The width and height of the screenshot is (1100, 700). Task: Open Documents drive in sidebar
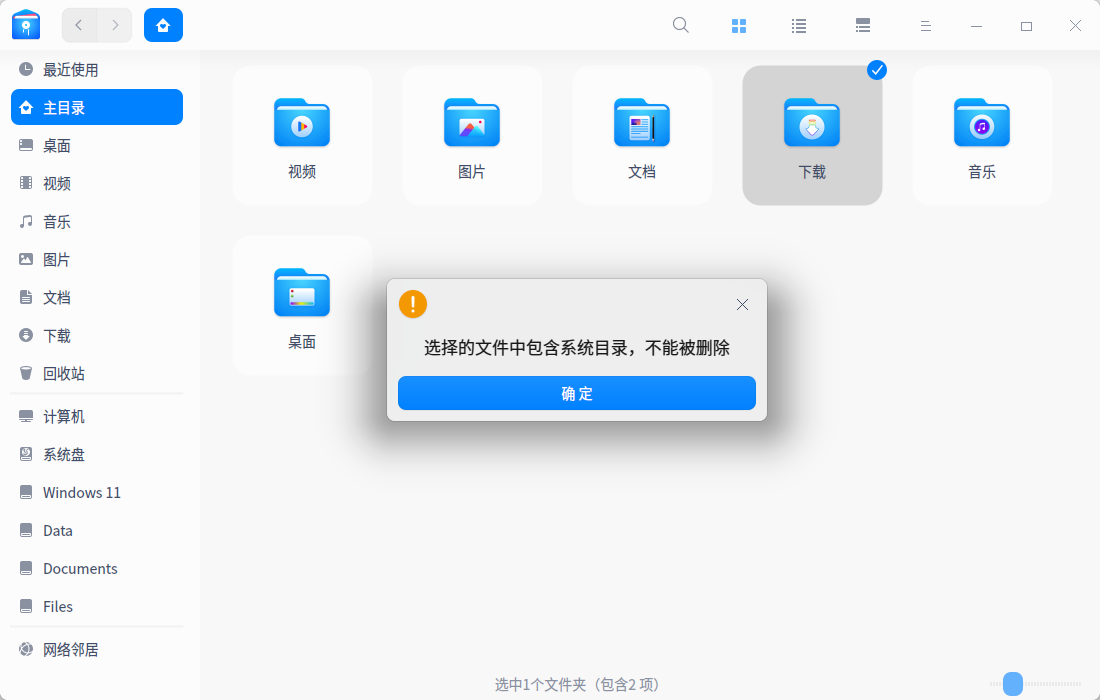(x=97, y=568)
